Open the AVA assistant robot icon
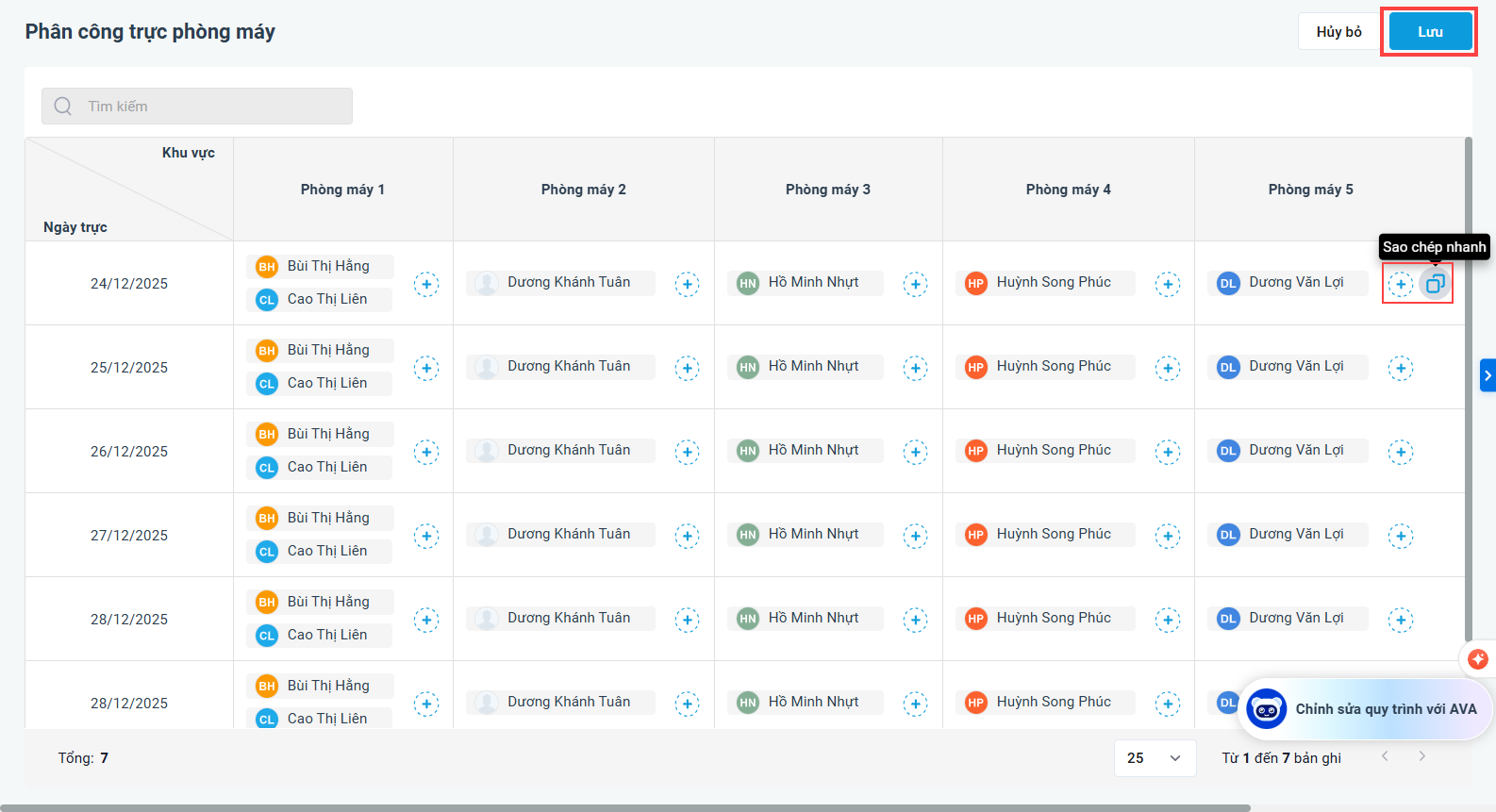1496x812 pixels. [x=1266, y=709]
